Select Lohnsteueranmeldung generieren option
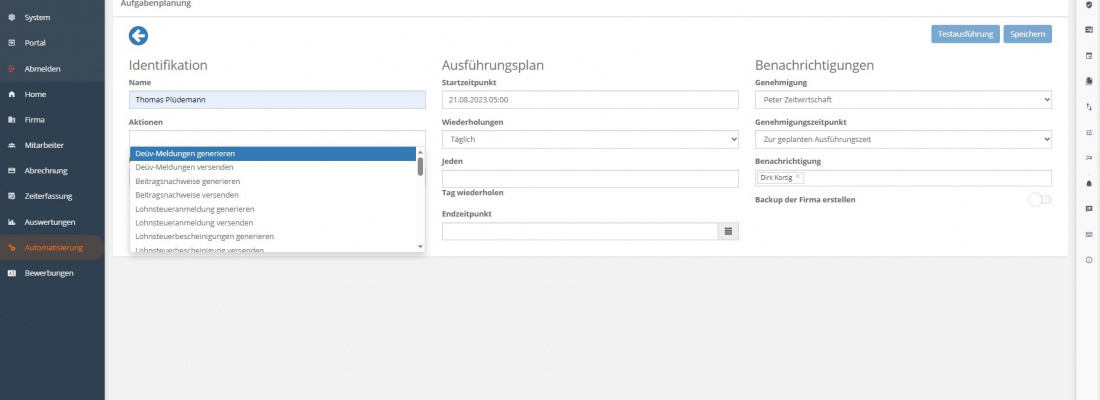The height and width of the screenshot is (400, 1100). tap(273, 209)
